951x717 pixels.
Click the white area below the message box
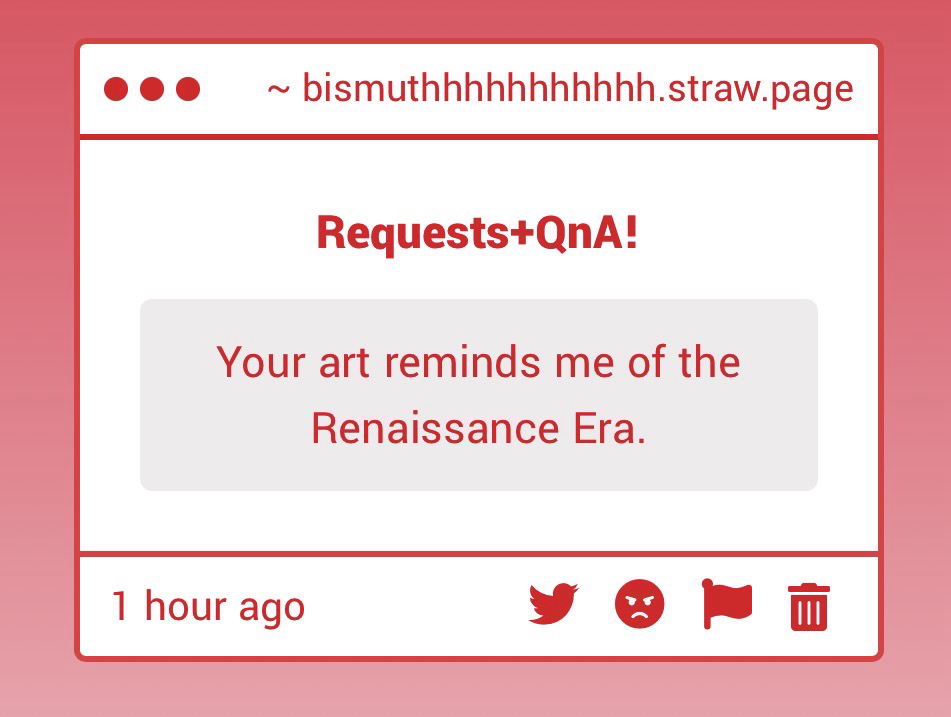pos(479,520)
